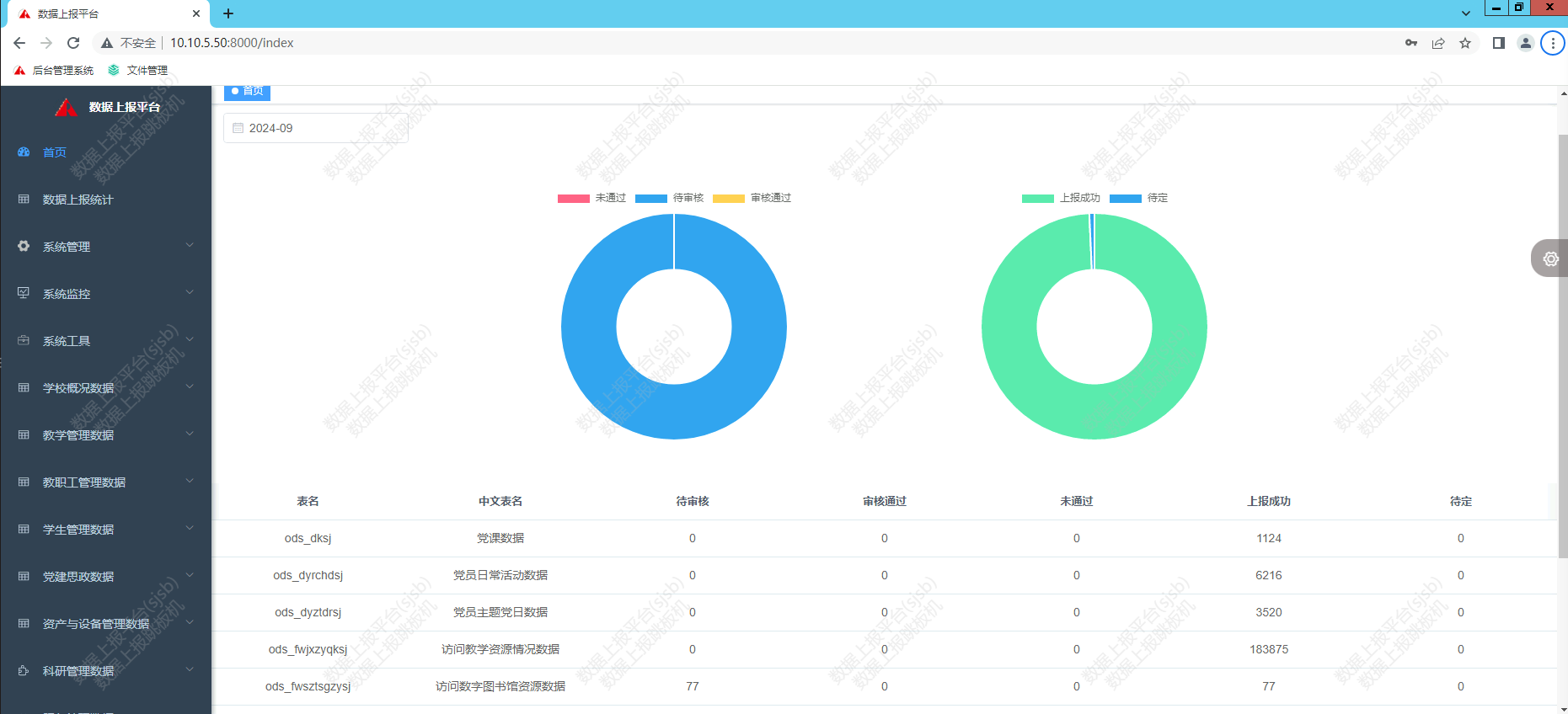1568x714 pixels.
Task: Toggle 审核通过 legend series
Action: [752, 198]
